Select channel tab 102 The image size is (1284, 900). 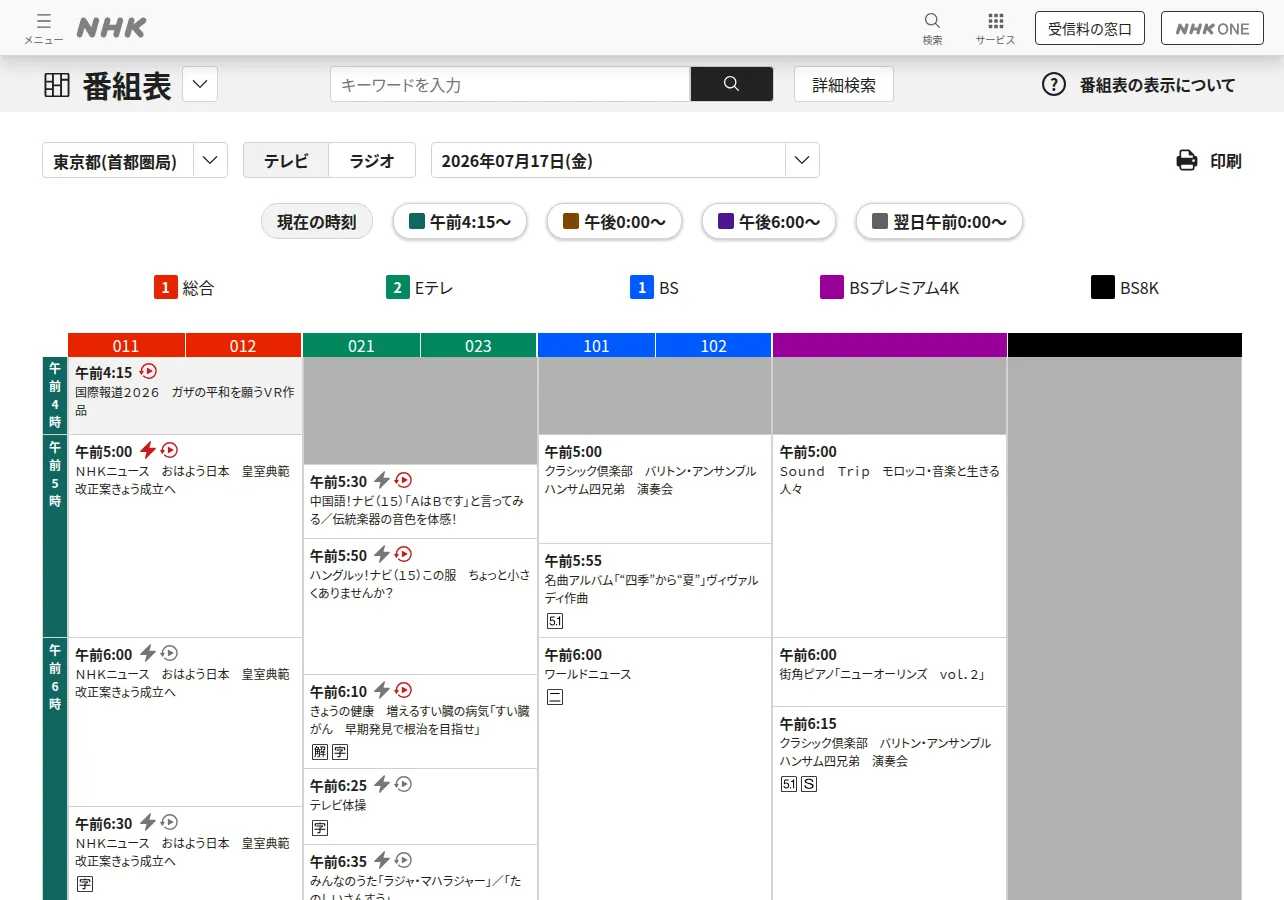pos(713,346)
